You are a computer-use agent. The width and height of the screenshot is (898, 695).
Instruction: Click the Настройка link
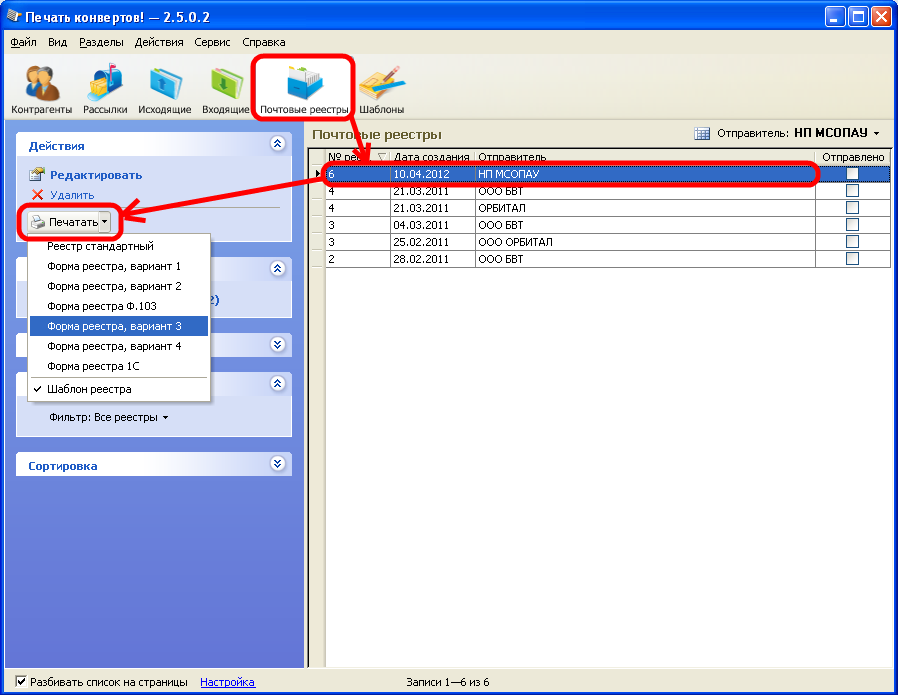[x=227, y=682]
